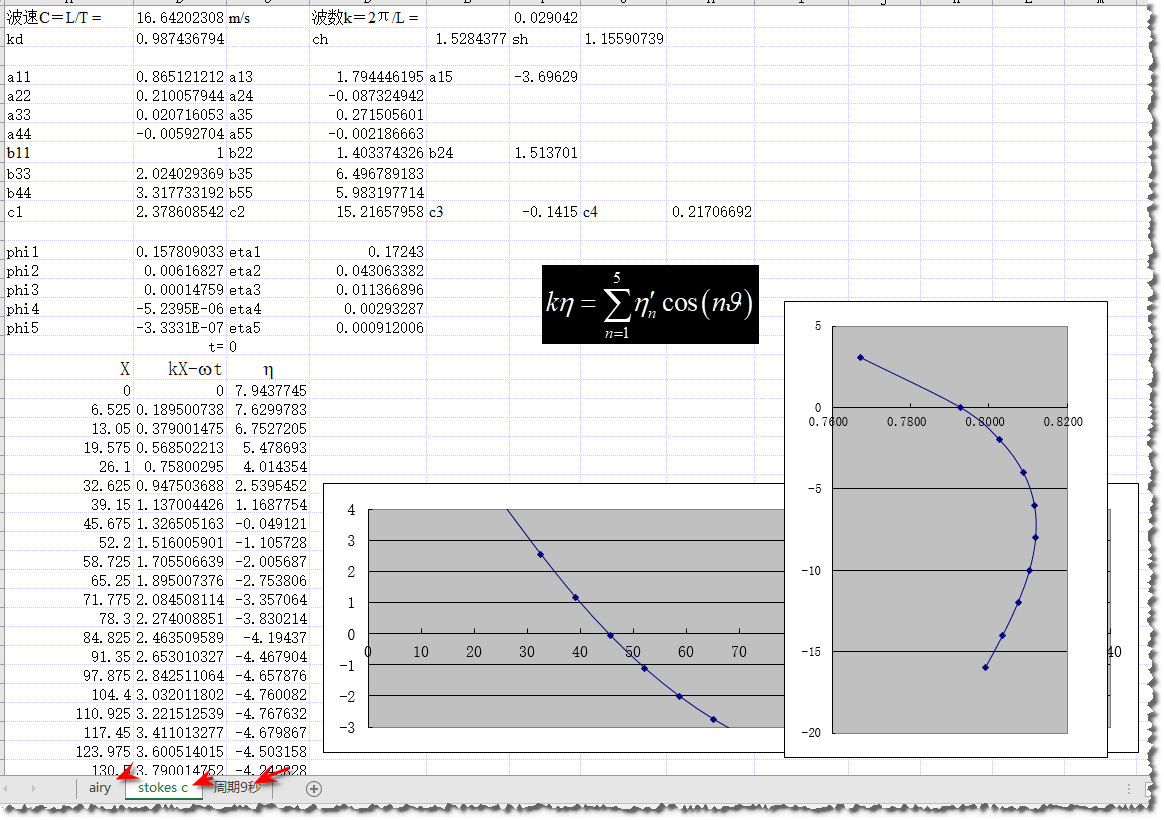
Task: Select the stokes c sheet tab
Action: coord(162,788)
